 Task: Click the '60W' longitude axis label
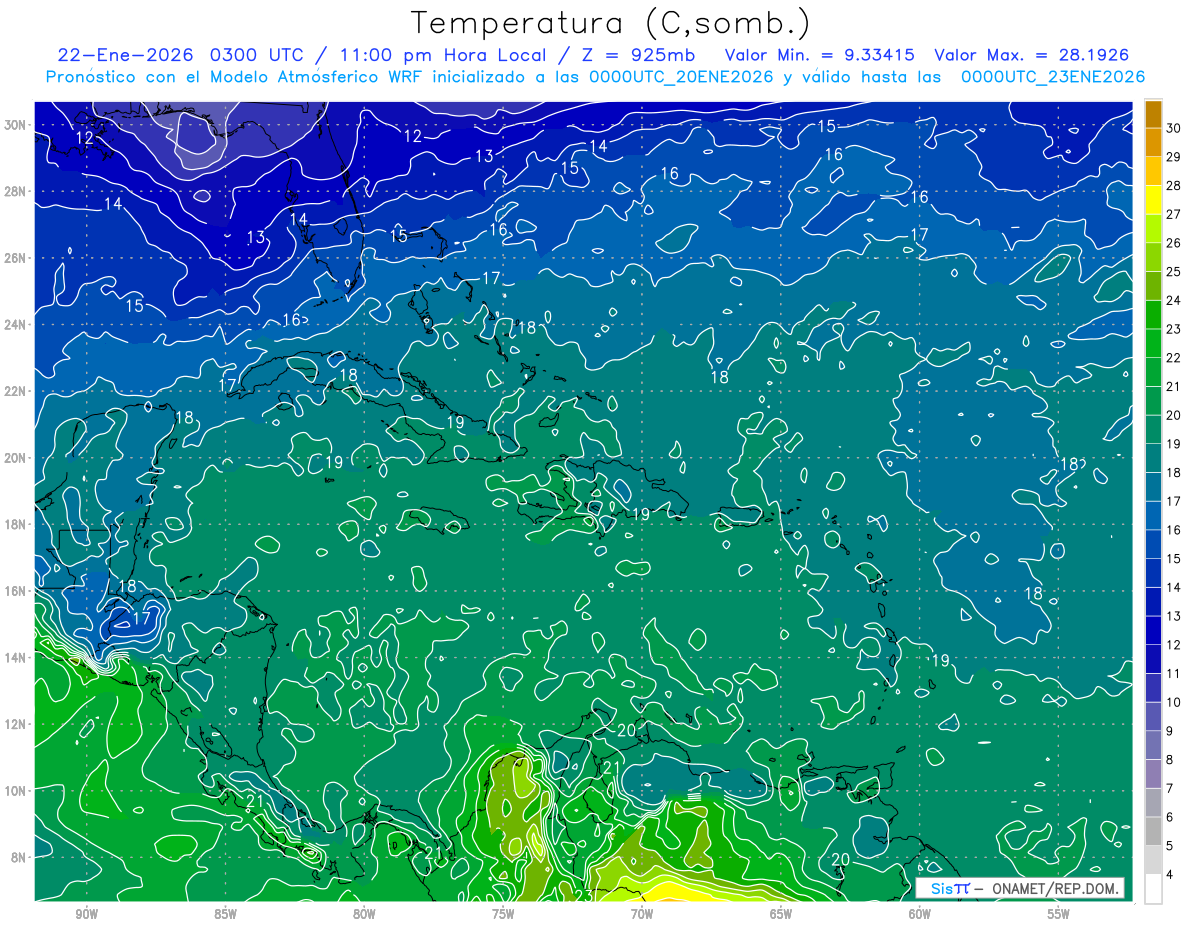(x=920, y=914)
